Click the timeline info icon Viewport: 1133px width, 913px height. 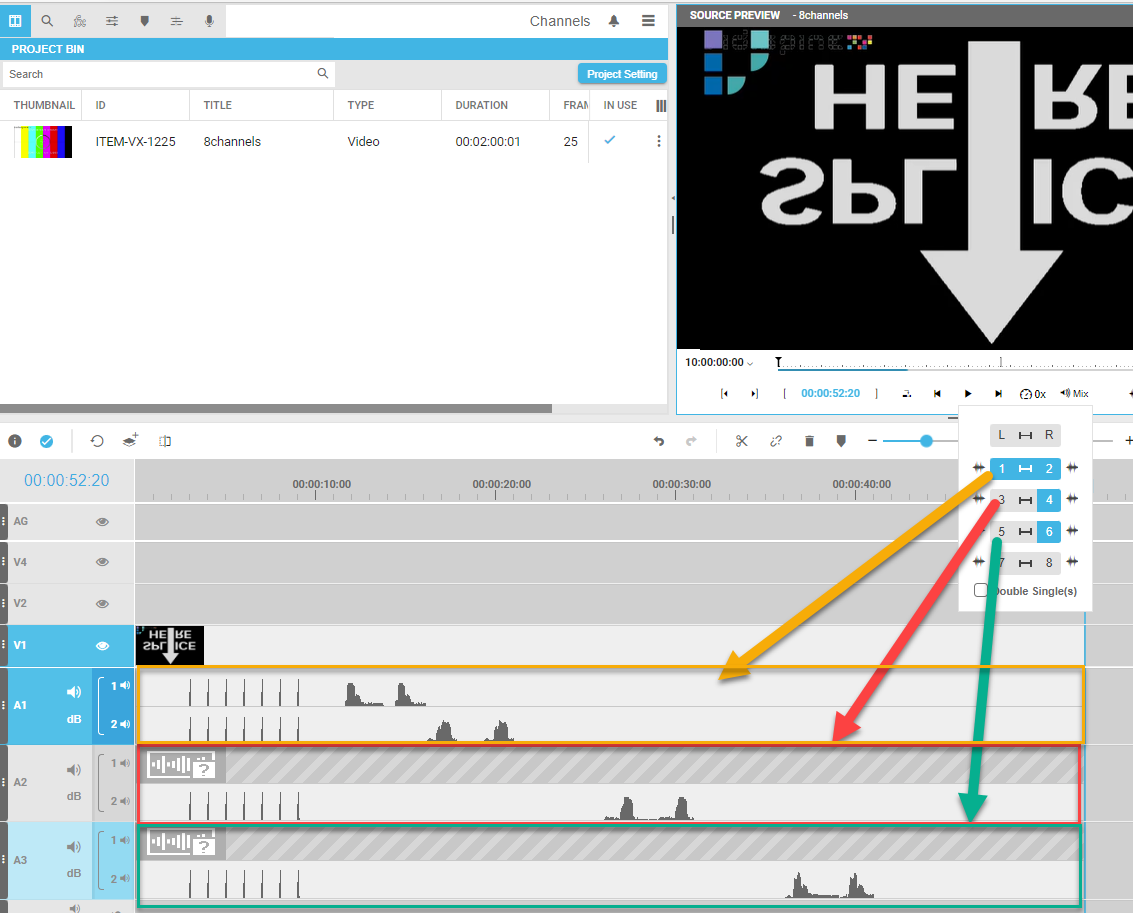(15, 441)
